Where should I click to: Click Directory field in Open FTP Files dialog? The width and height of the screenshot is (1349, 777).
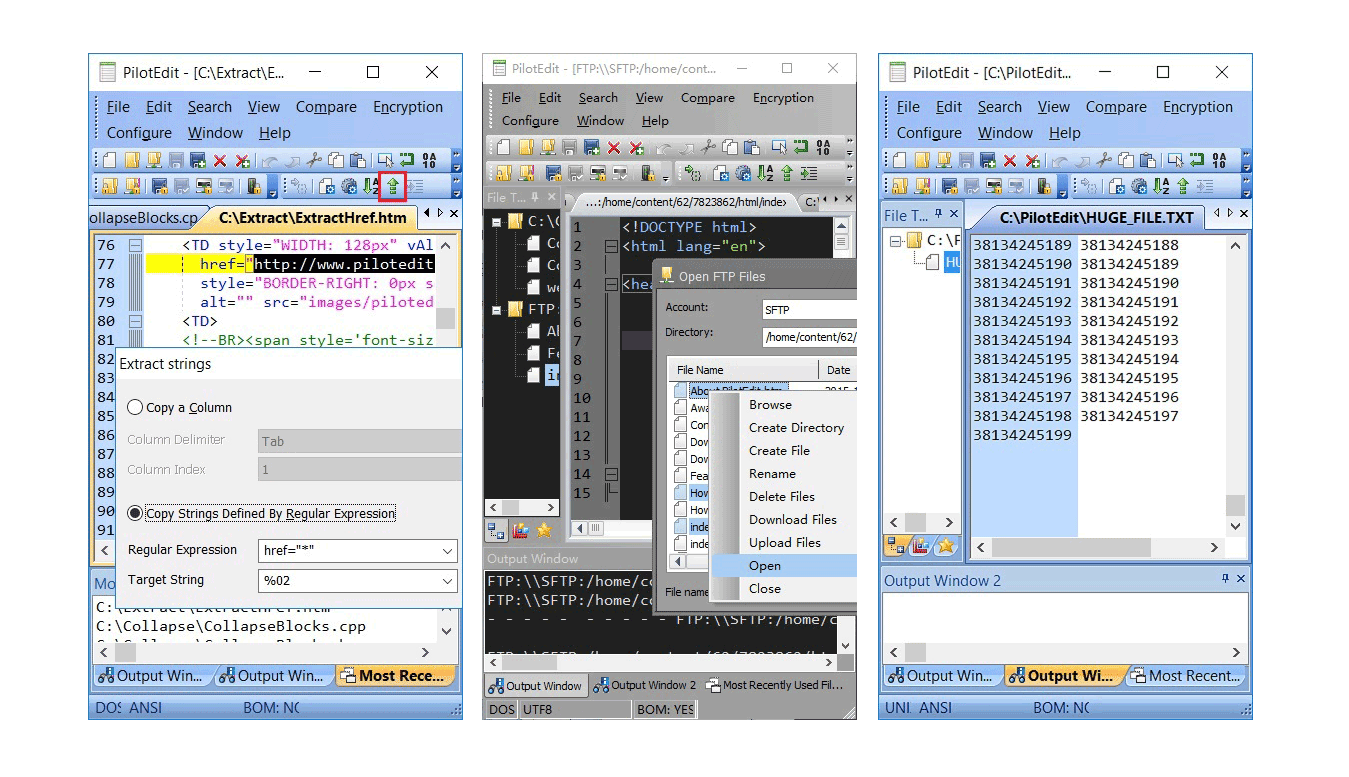809,337
